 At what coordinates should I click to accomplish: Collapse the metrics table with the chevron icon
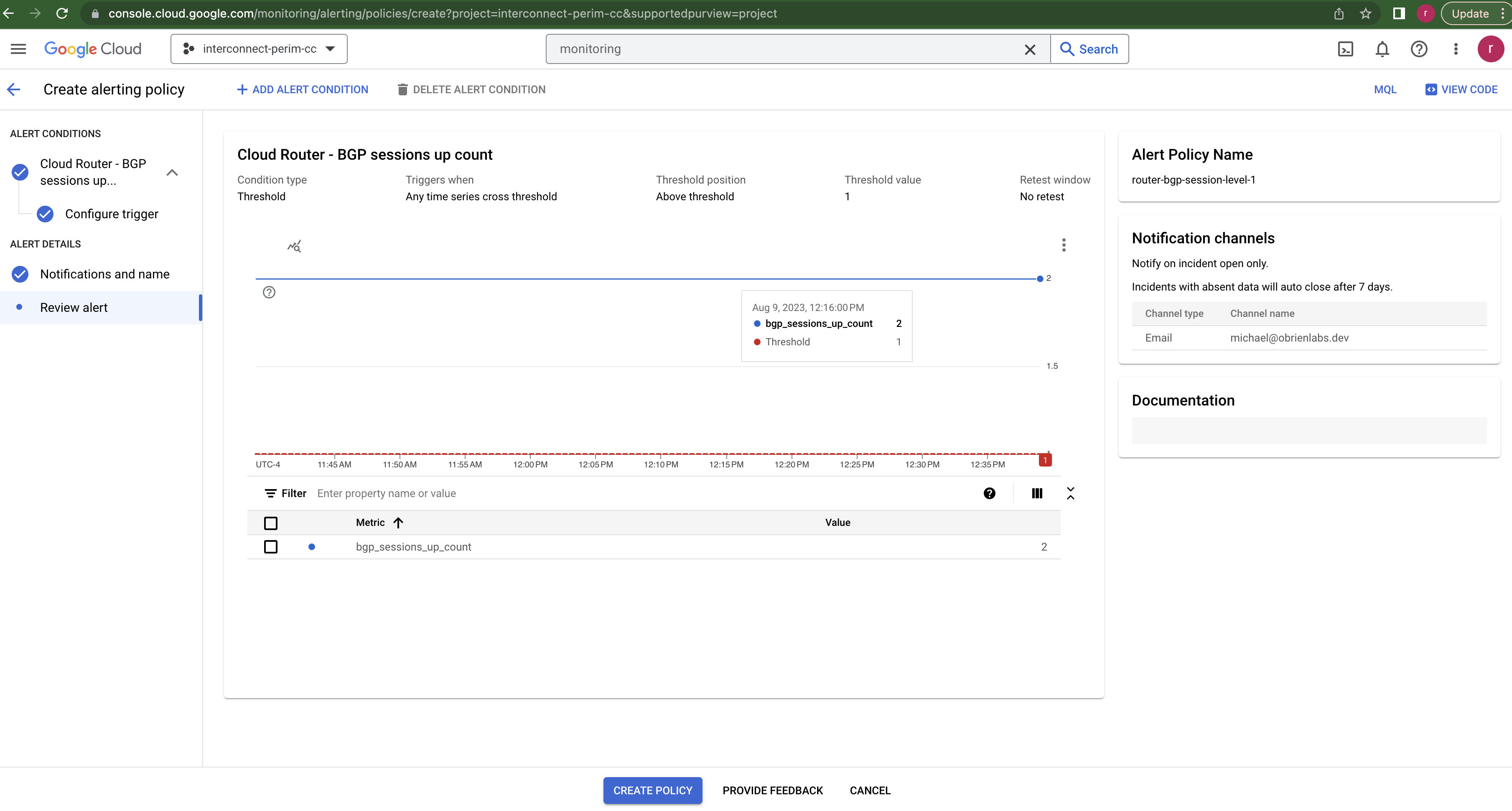[x=1071, y=493]
